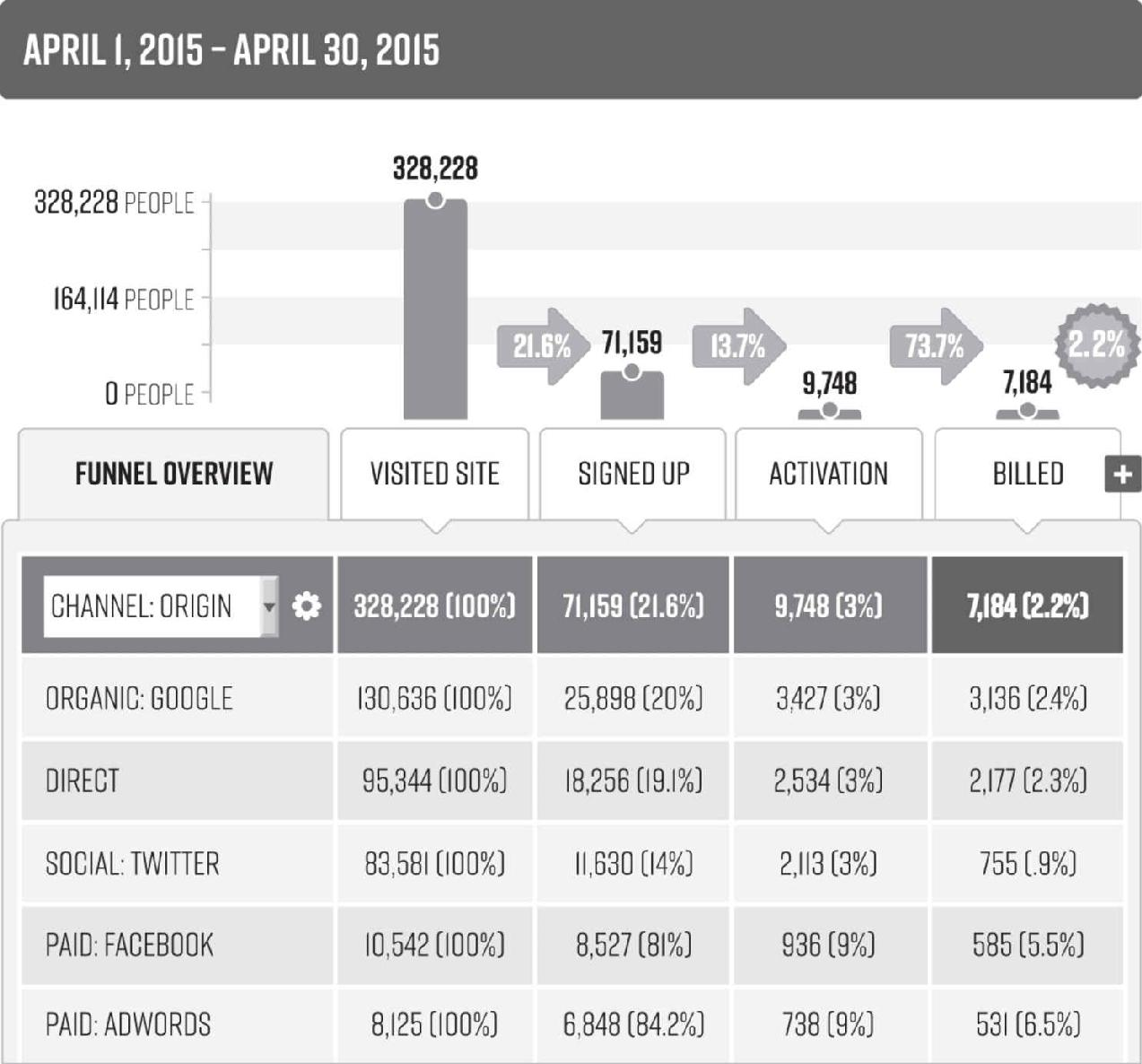
Task: Add a funnel step with plus icon
Action: [1122, 474]
